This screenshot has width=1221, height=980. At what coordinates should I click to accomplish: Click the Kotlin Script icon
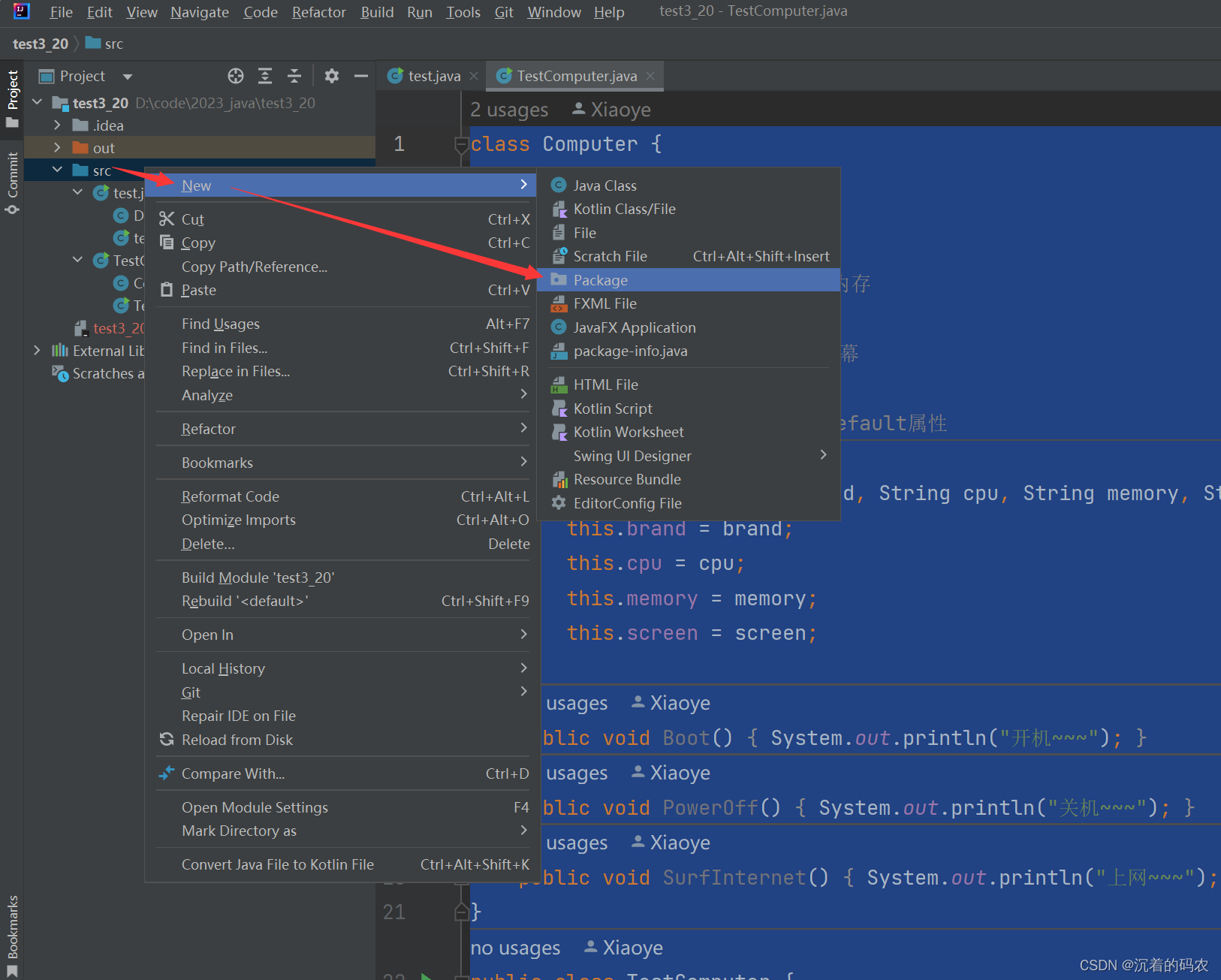click(x=559, y=409)
